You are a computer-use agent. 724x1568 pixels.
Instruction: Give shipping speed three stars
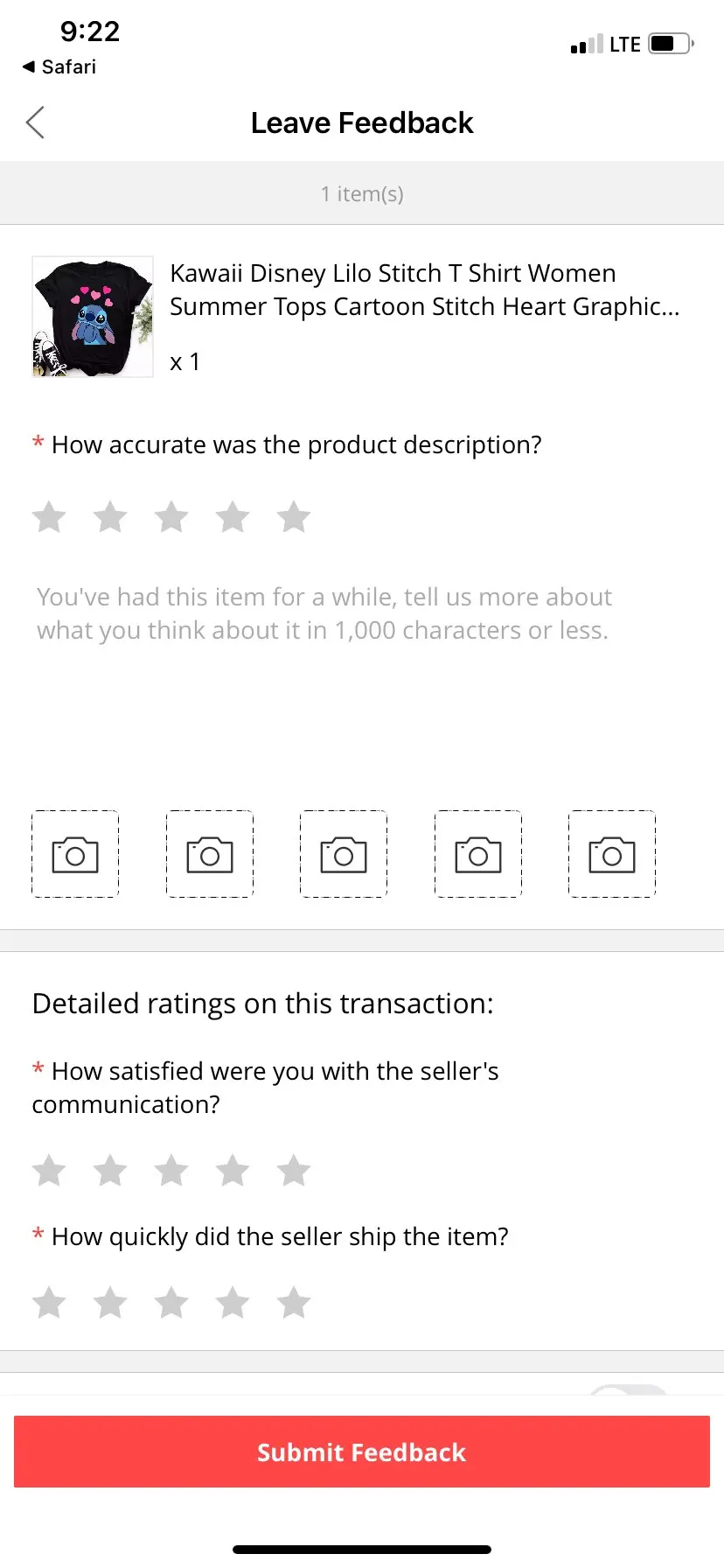pyautogui.click(x=171, y=1303)
